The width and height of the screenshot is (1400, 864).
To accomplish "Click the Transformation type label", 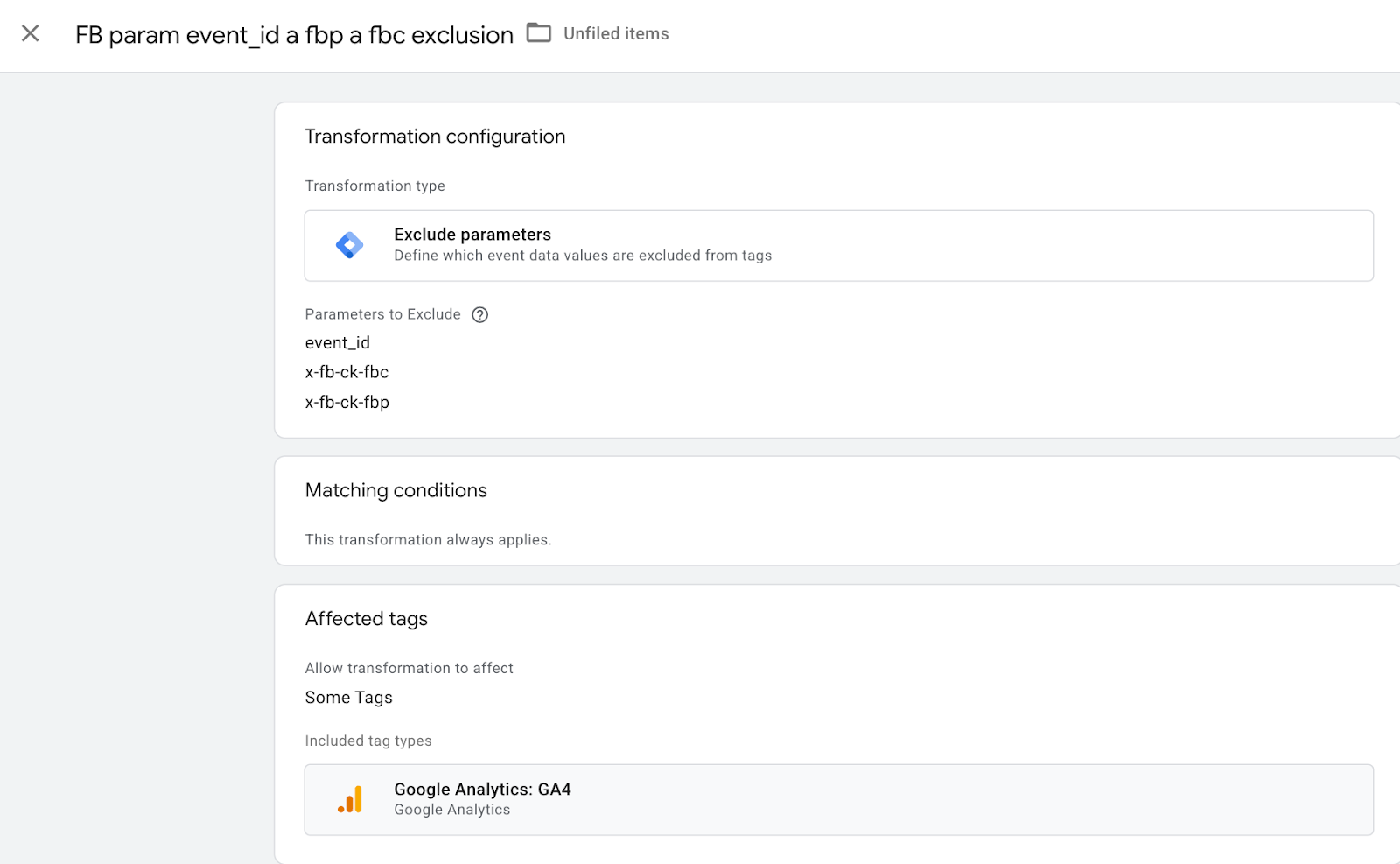I will tap(374, 186).
